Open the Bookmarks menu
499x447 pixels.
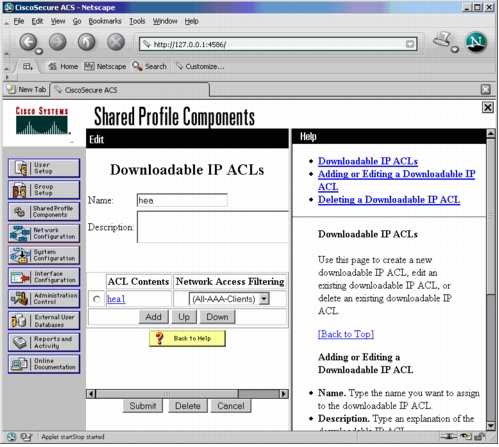(105, 21)
